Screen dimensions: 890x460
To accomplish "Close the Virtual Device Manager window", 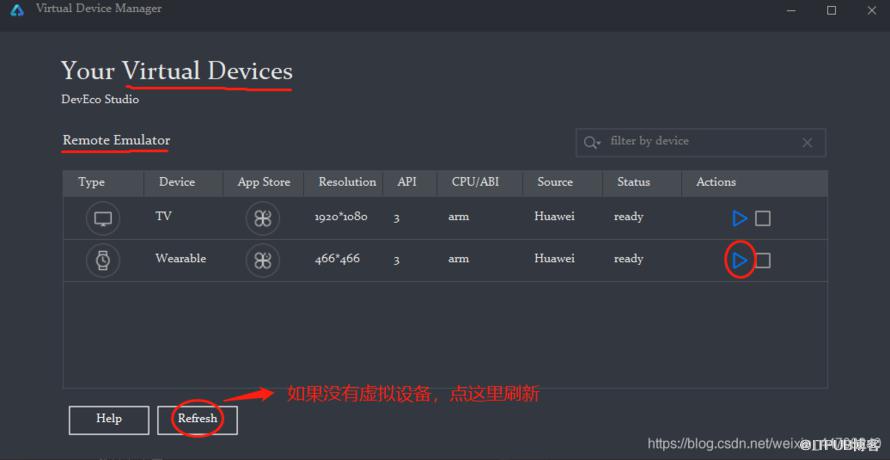I will [872, 10].
